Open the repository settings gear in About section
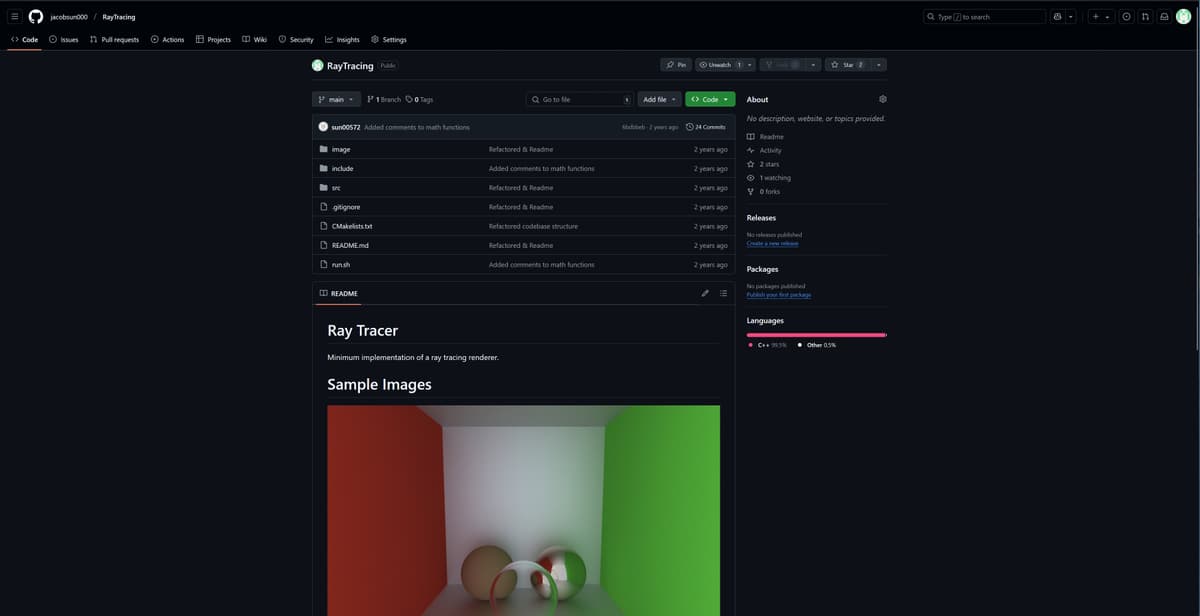The image size is (1200, 616). point(881,99)
